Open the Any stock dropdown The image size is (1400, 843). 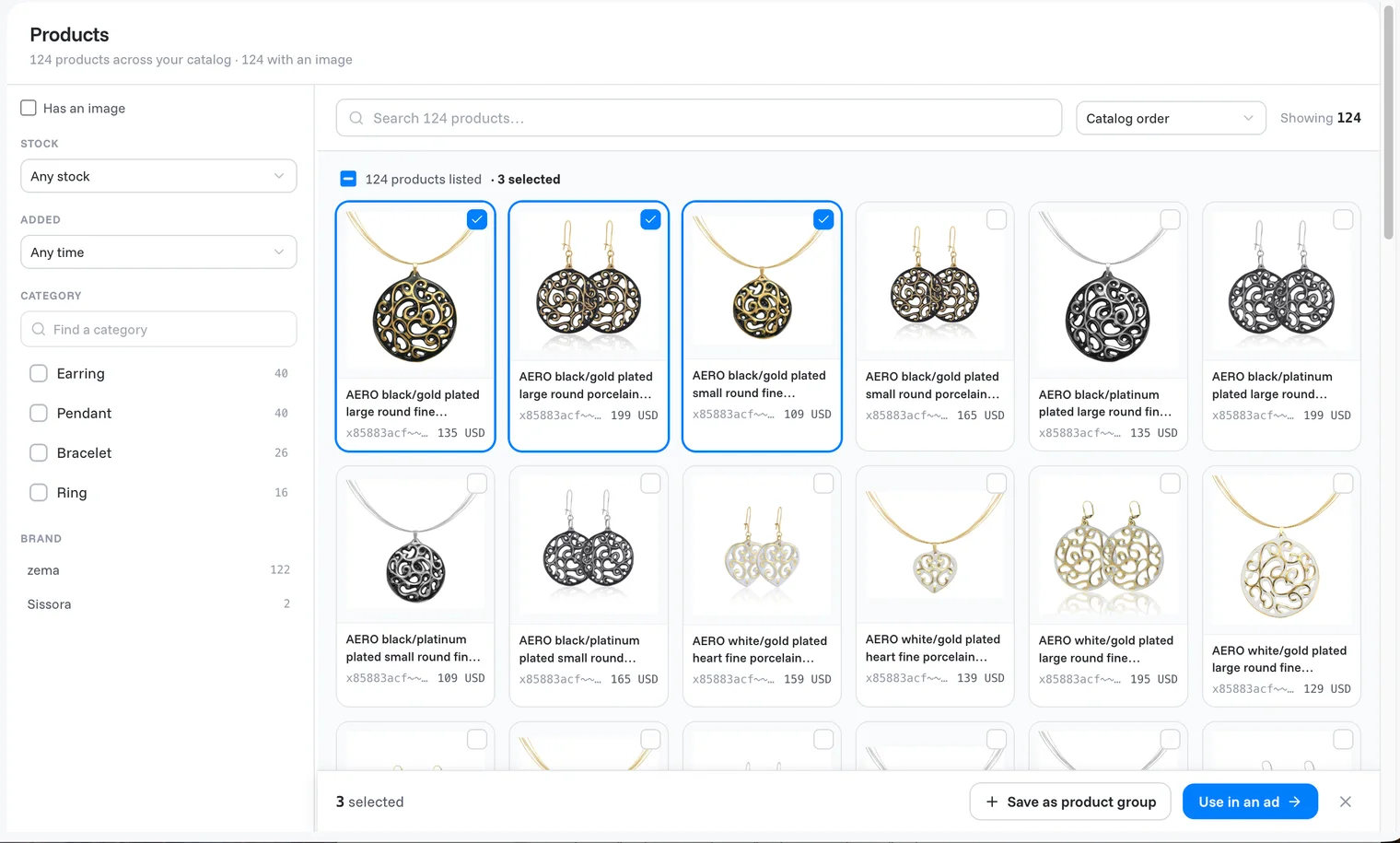click(x=158, y=176)
